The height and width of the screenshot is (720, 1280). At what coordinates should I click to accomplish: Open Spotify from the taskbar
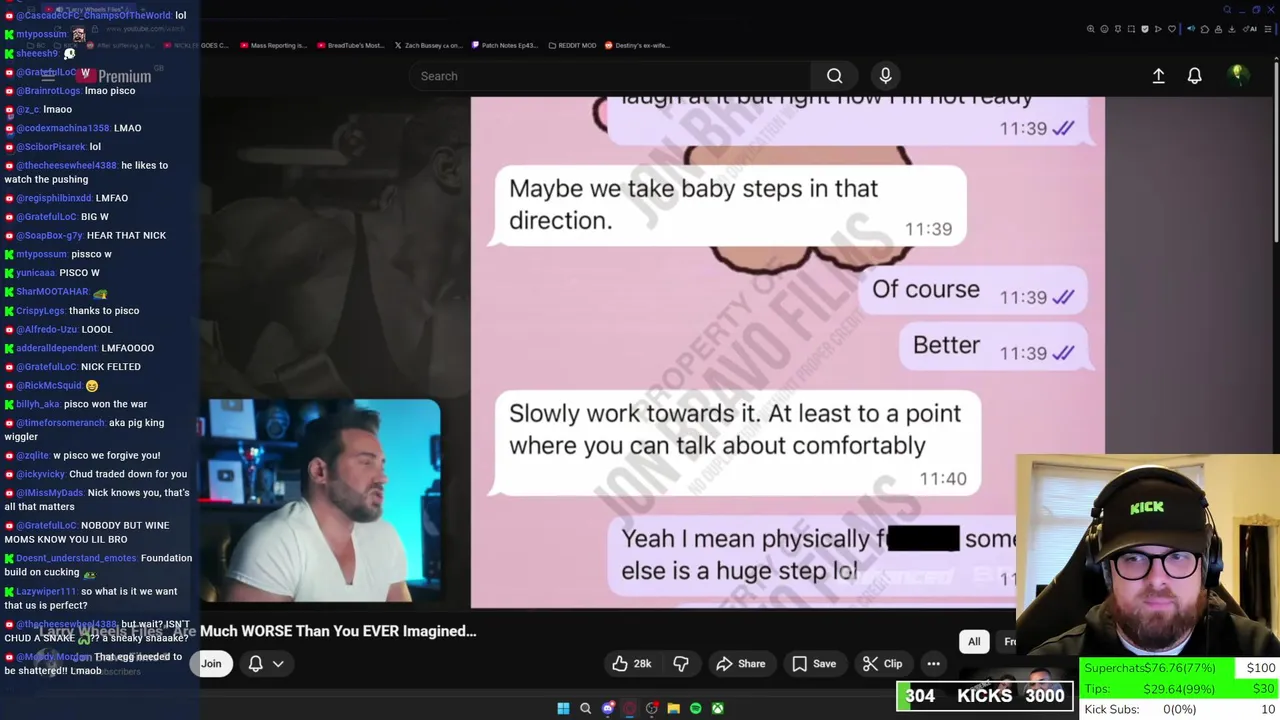point(695,708)
